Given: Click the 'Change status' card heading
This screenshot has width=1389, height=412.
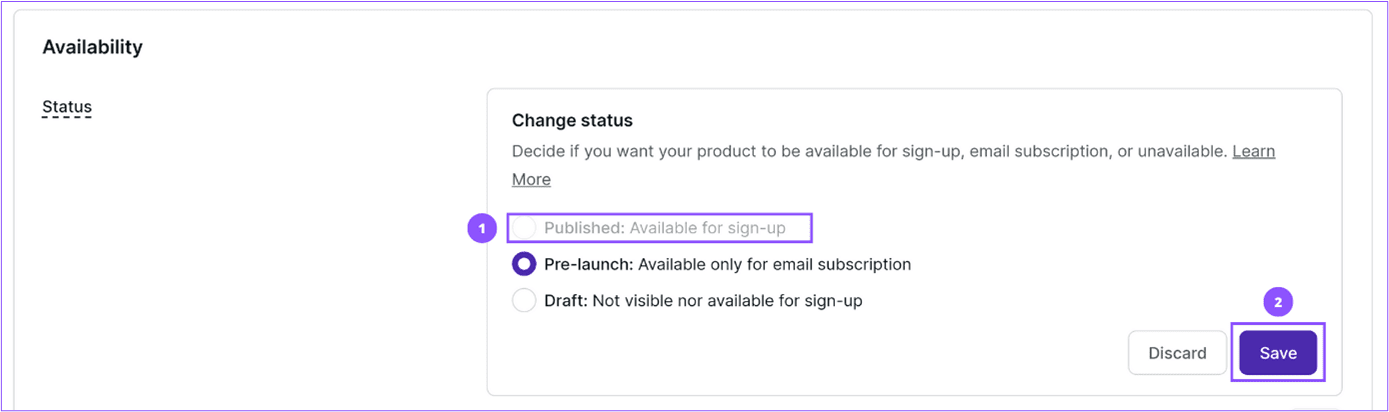Looking at the screenshot, I should point(572,120).
